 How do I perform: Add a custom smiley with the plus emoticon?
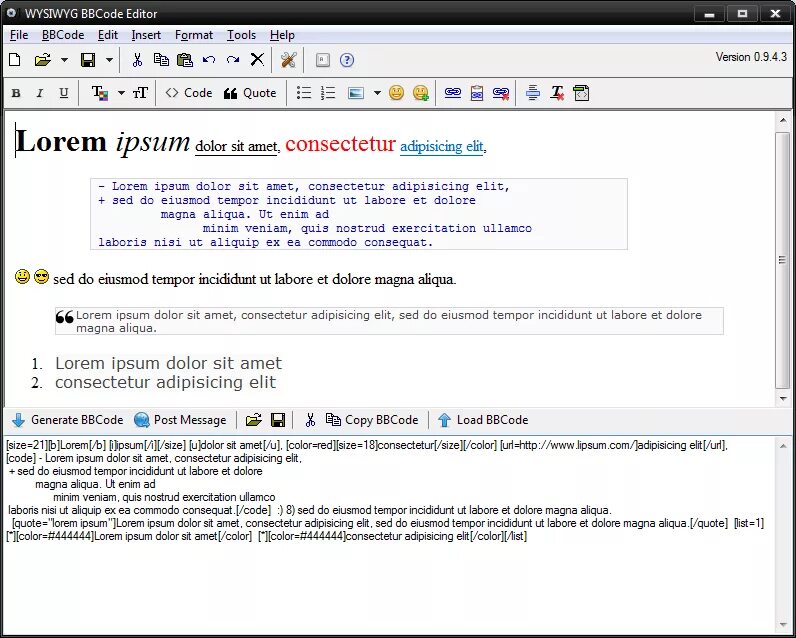pyautogui.click(x=421, y=92)
